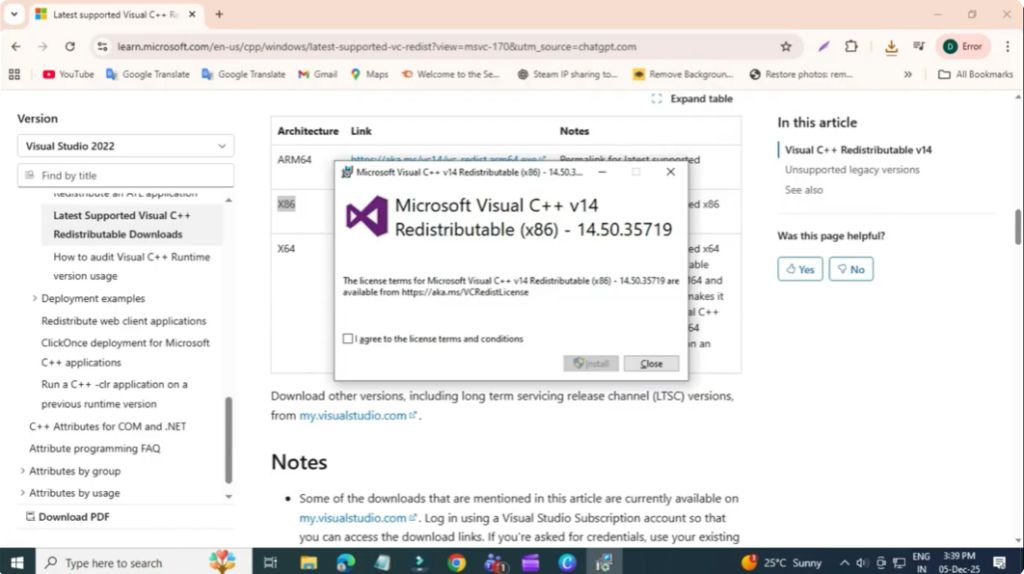
Task: Click the left sidebar scrollbar thumb
Action: click(229, 439)
